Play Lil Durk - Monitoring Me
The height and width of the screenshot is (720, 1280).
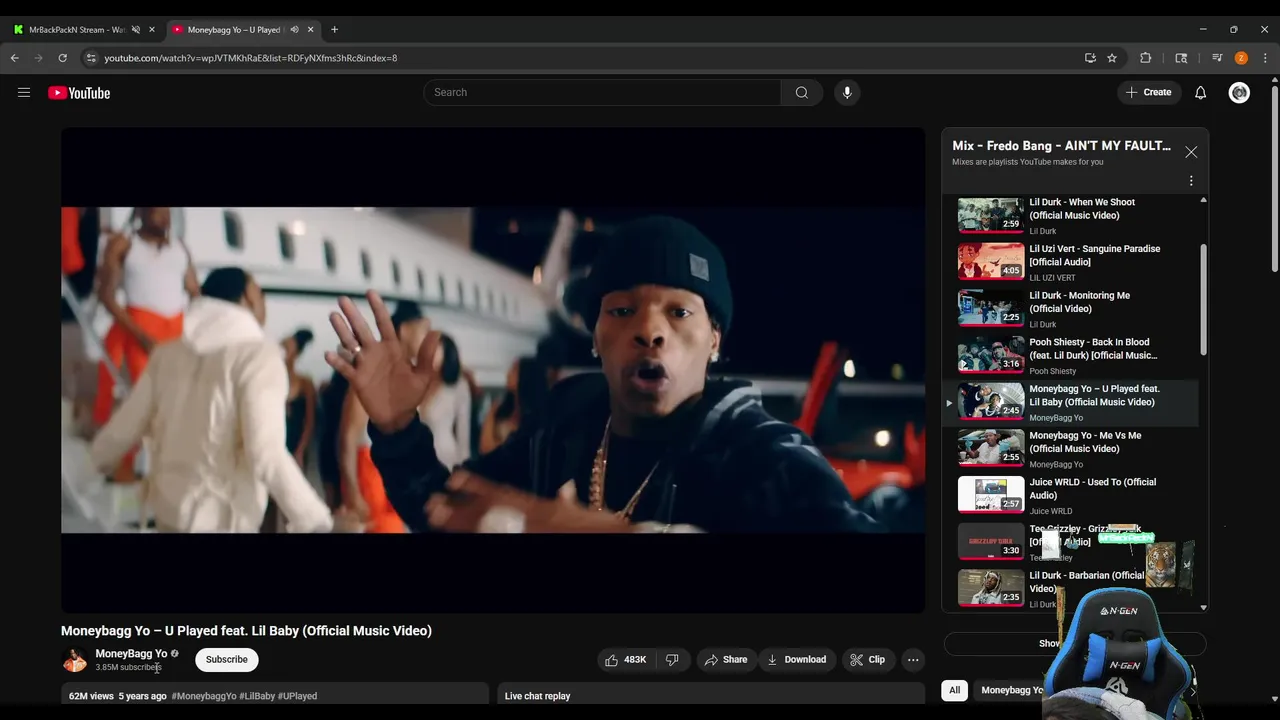[1070, 309]
